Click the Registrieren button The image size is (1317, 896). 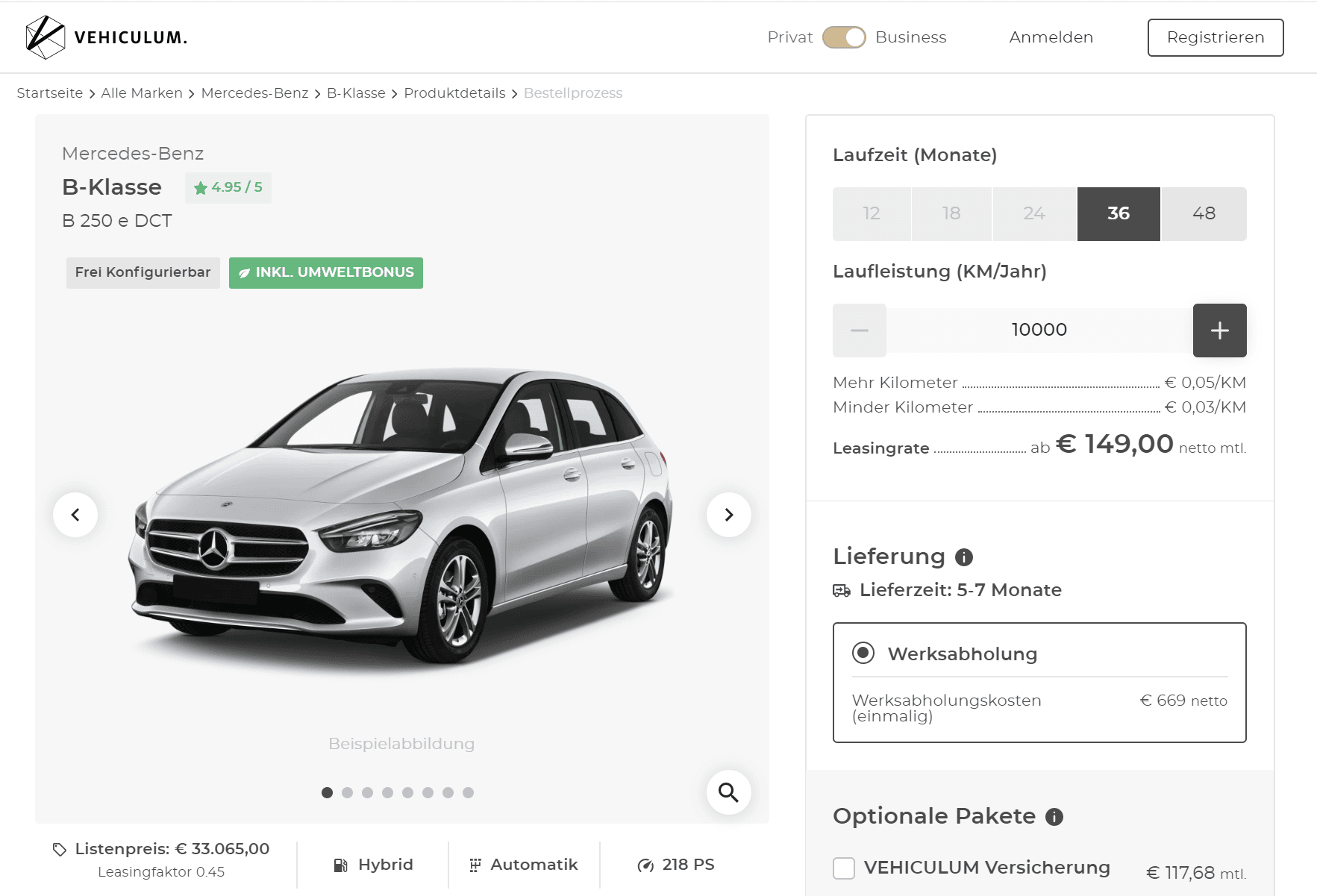tap(1216, 37)
